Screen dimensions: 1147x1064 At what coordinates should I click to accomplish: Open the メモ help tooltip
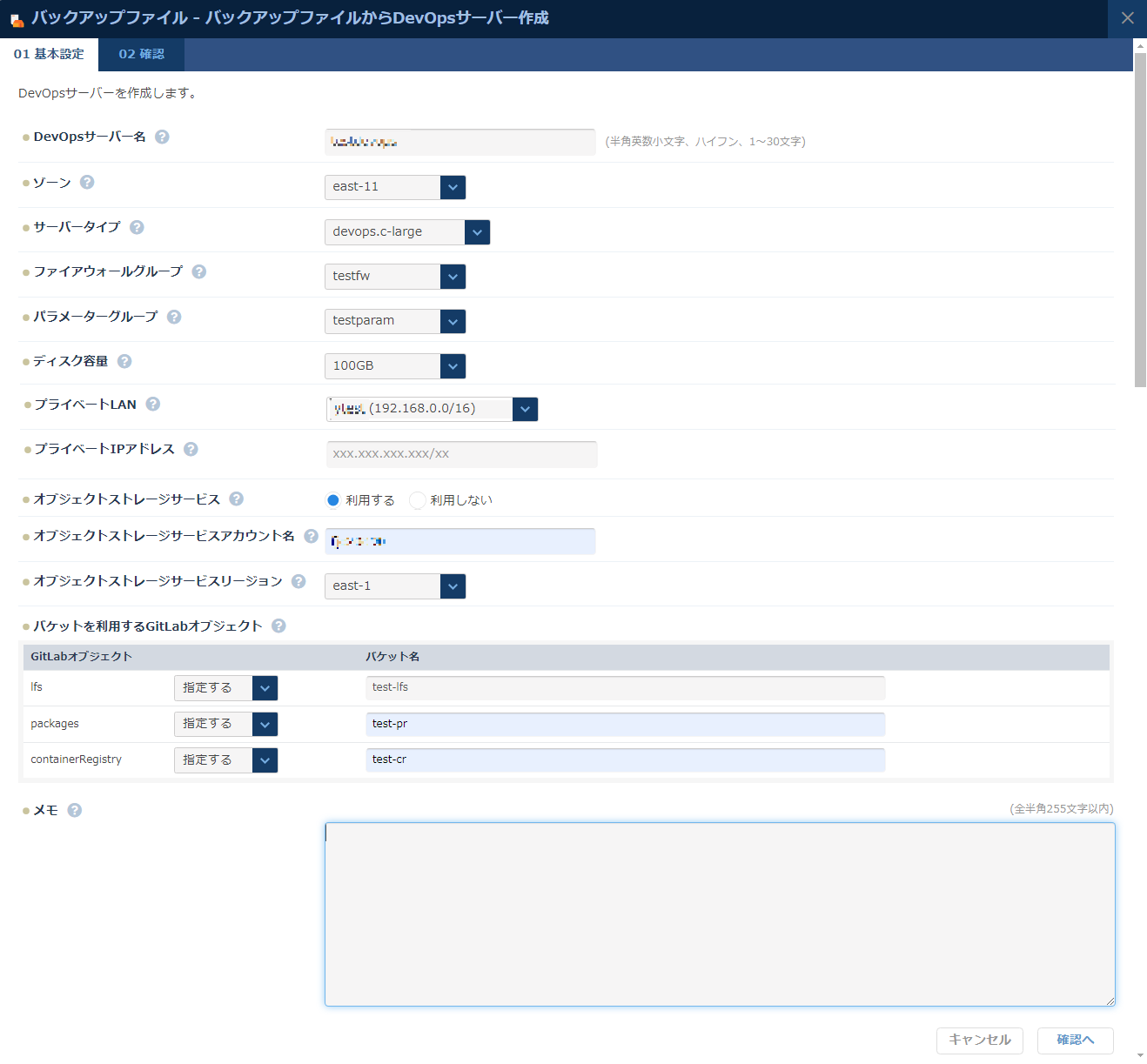pos(74,809)
